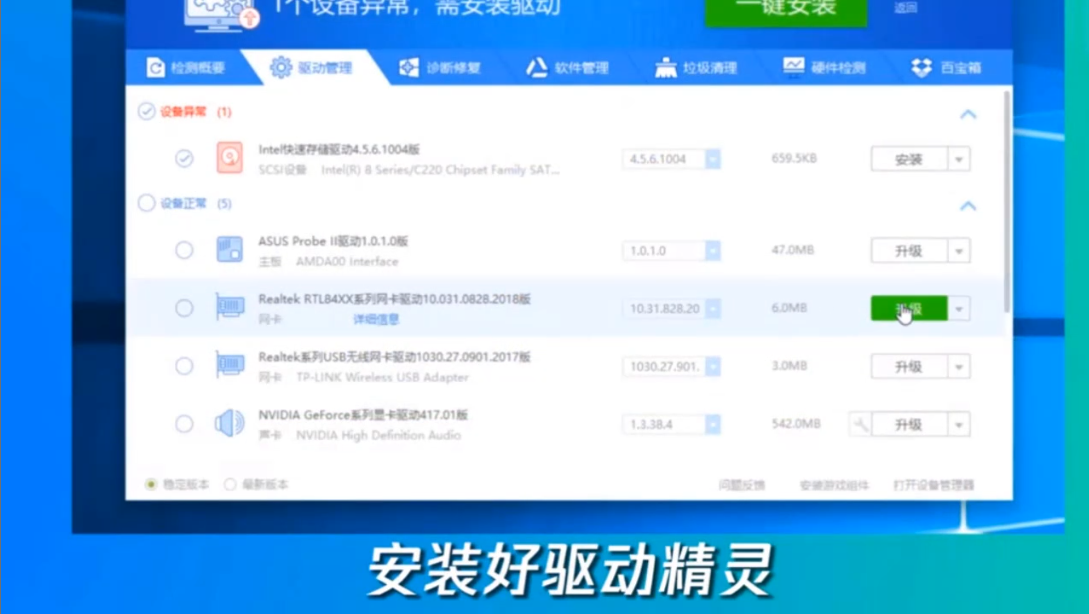Image resolution: width=1089 pixels, height=614 pixels.
Task: Check the NVIDIA GeForce row checkbox
Action: (x=184, y=423)
